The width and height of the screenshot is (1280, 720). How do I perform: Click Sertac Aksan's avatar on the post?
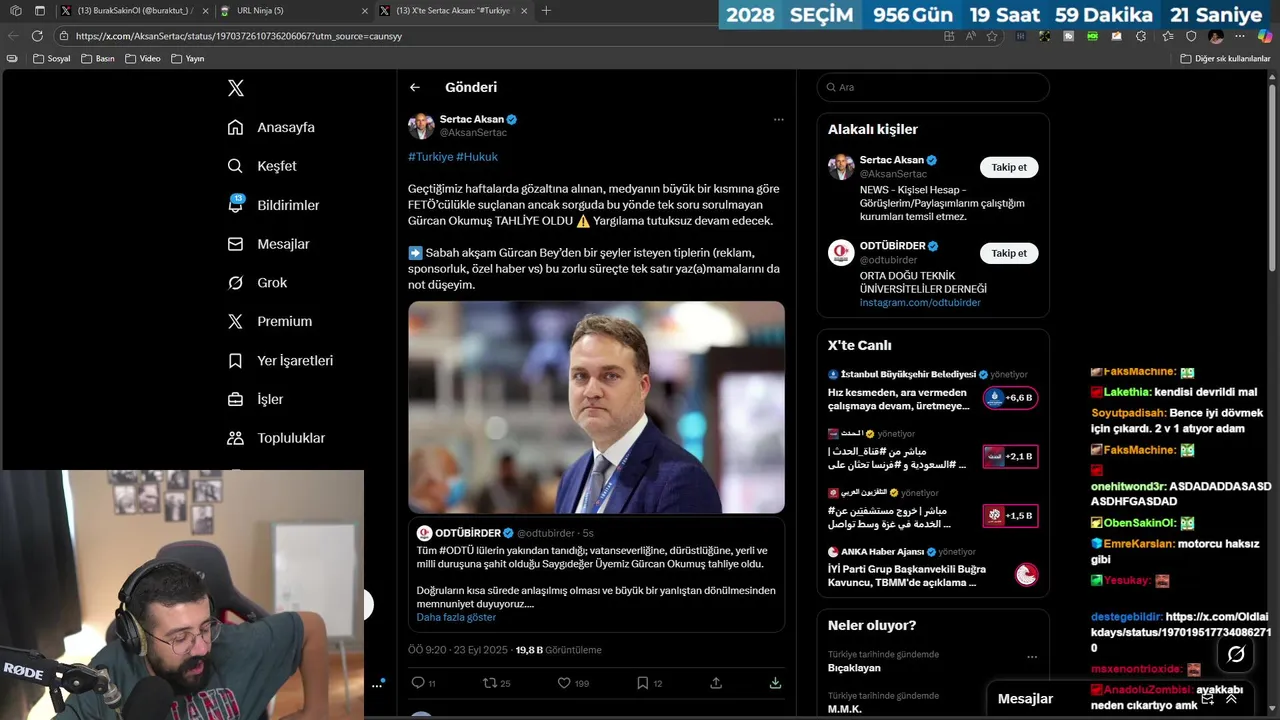coord(421,125)
